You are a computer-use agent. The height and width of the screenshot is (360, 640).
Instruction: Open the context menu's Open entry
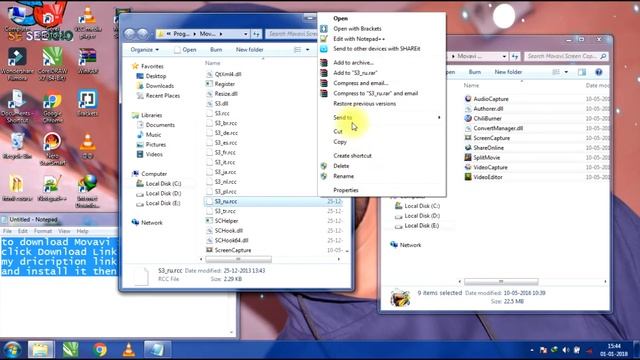340,18
